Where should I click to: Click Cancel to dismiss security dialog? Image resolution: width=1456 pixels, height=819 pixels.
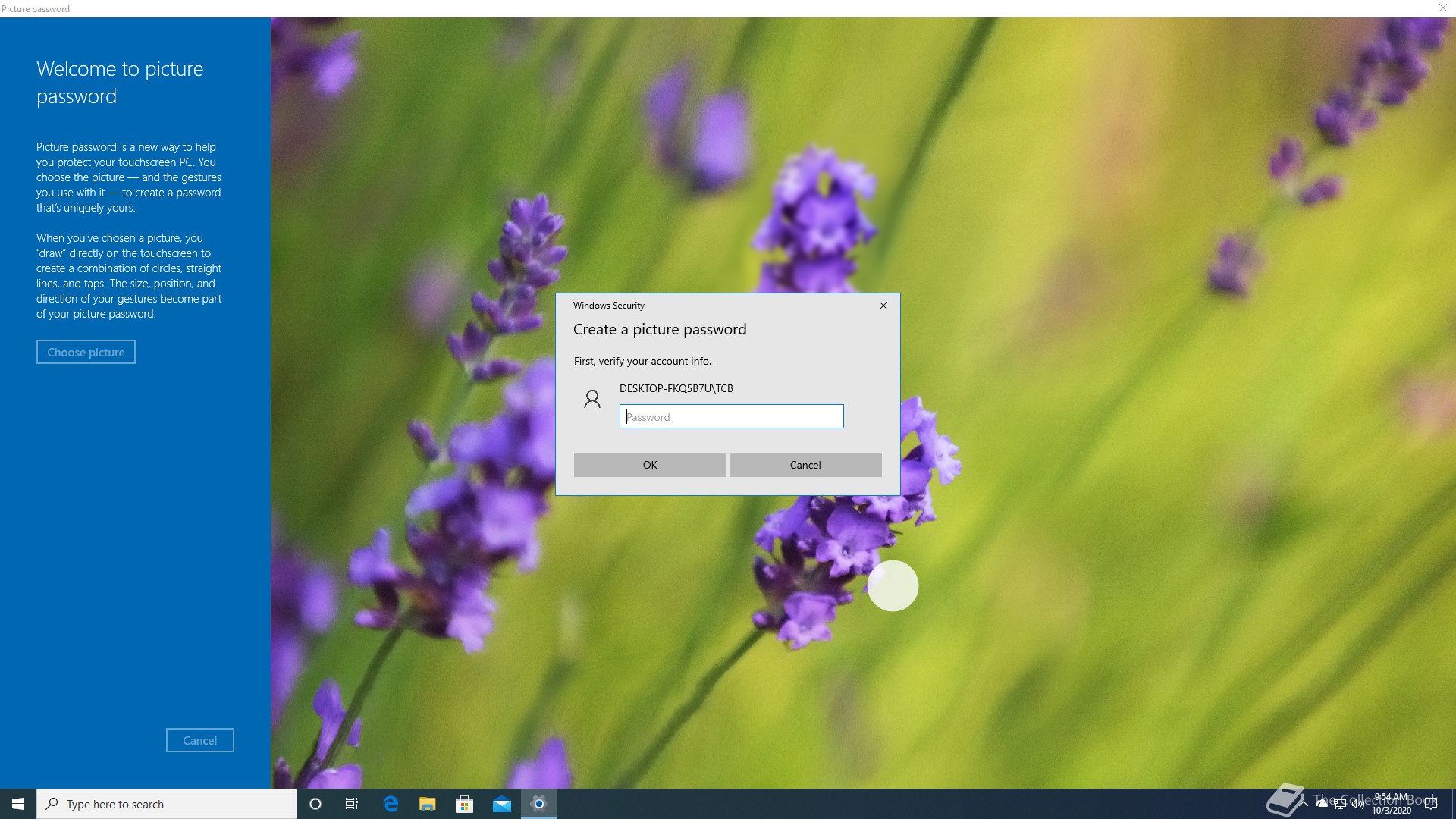point(805,464)
